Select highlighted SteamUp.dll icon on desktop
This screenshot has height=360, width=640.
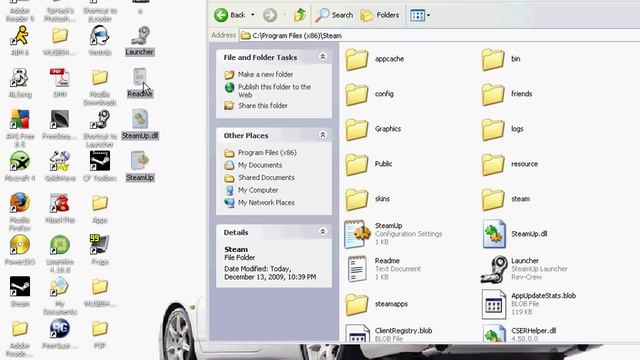coord(140,125)
